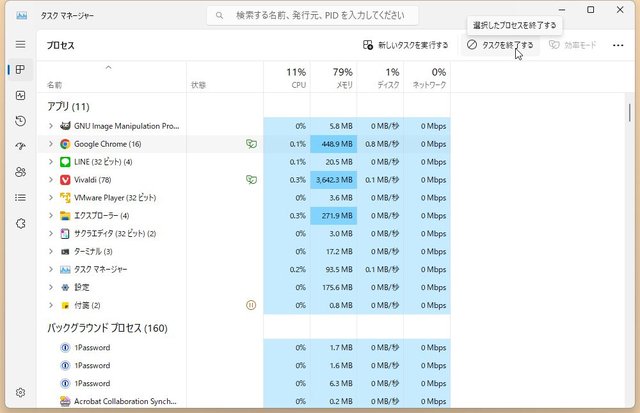The height and width of the screenshot is (413, 640).
Task: Sort by the 状態 column header
Action: [225, 77]
